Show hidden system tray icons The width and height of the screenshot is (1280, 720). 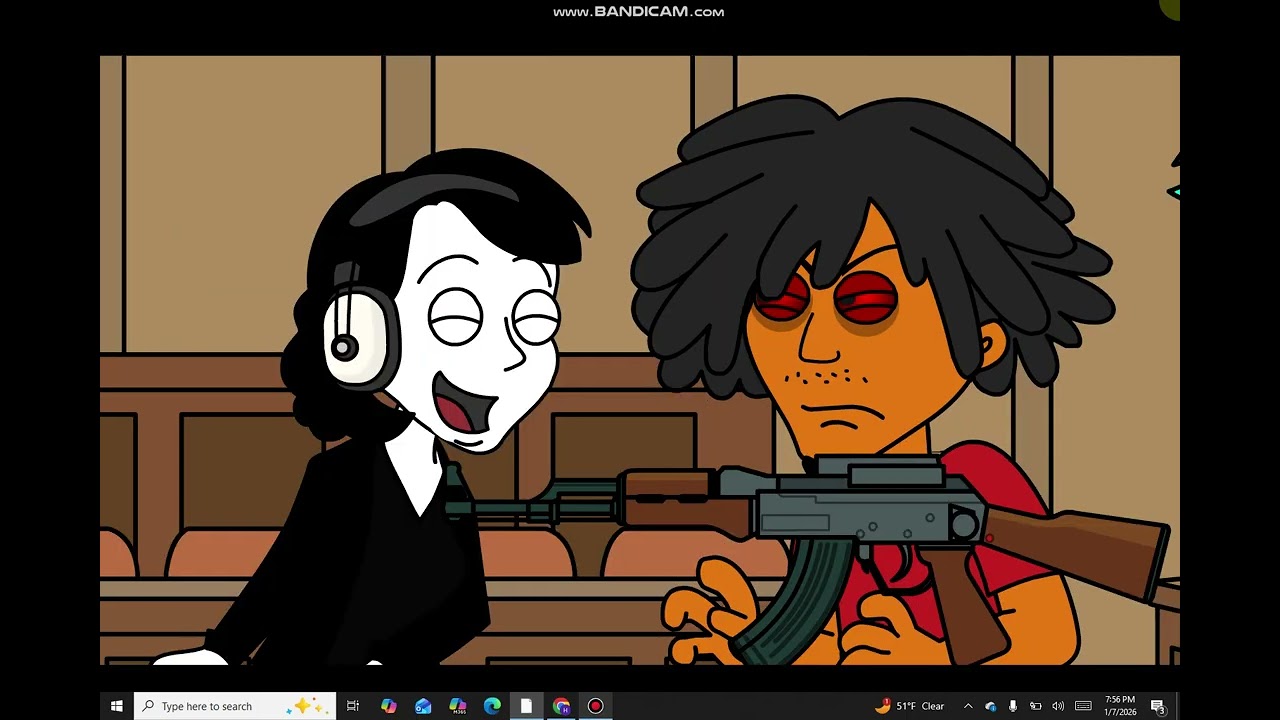tap(968, 706)
